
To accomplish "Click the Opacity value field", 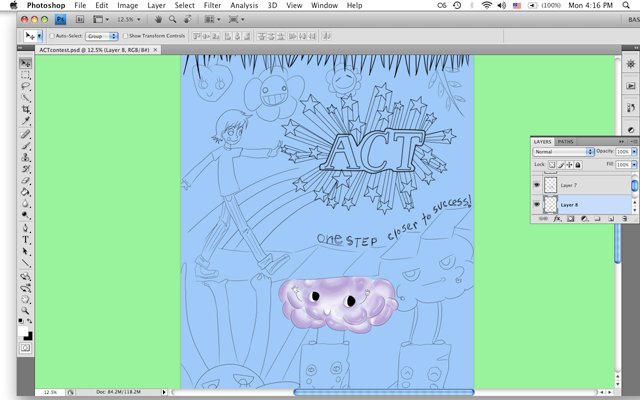I will point(621,152).
